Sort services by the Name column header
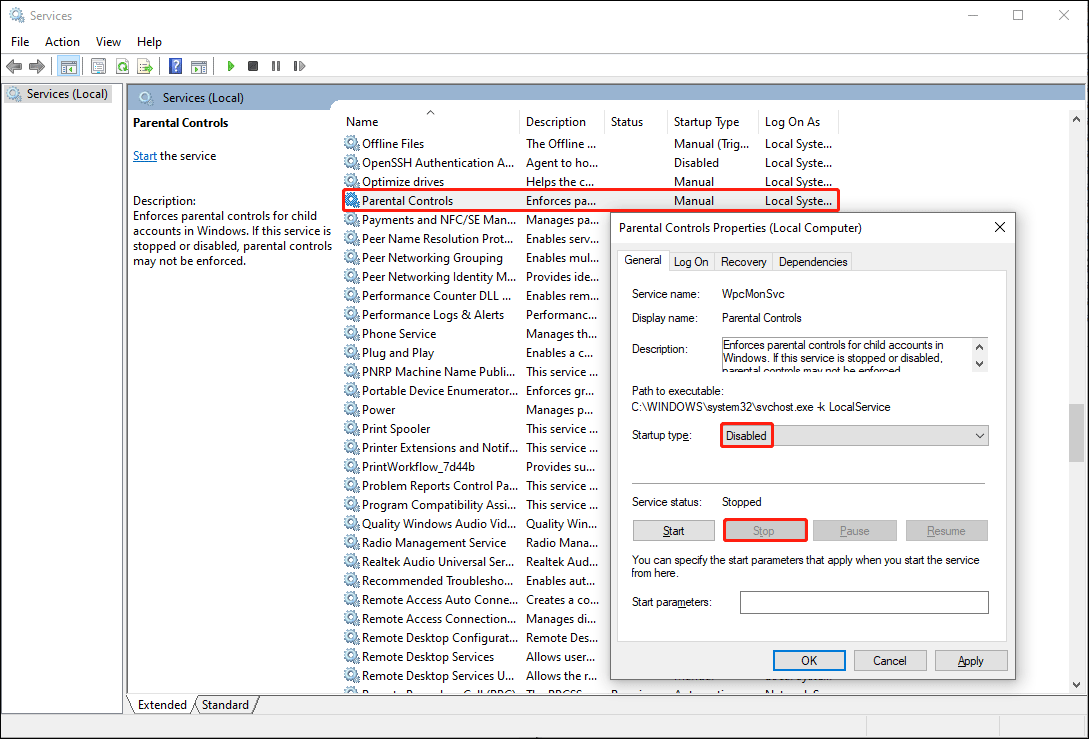 coord(431,122)
